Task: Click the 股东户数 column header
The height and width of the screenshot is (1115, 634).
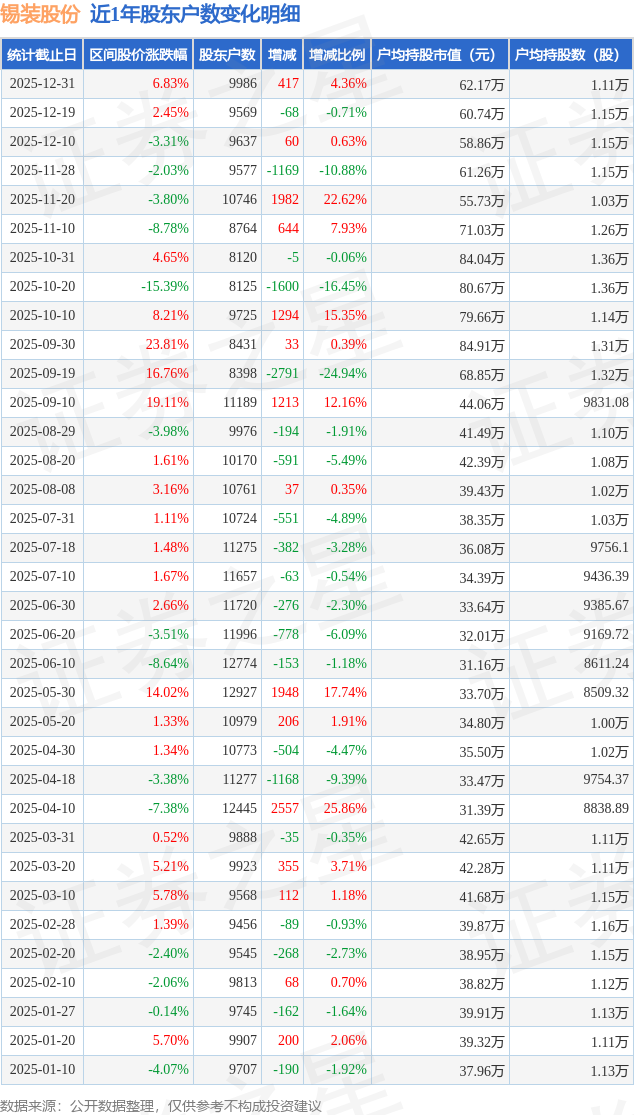Action: [227, 55]
